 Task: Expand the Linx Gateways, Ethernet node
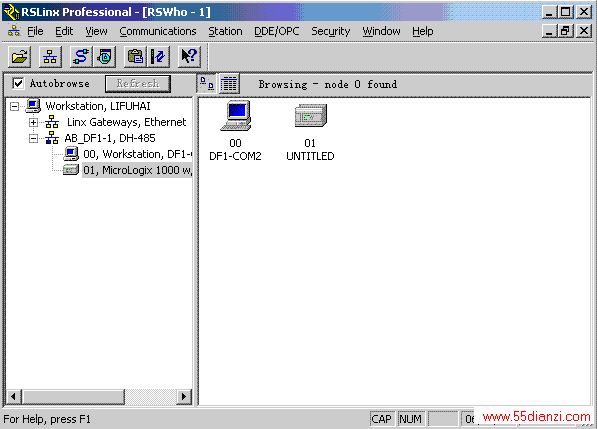[34, 122]
